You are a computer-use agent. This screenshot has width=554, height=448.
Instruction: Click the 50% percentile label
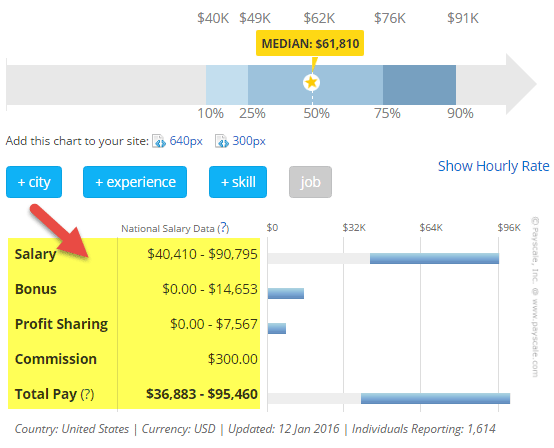[x=317, y=113]
